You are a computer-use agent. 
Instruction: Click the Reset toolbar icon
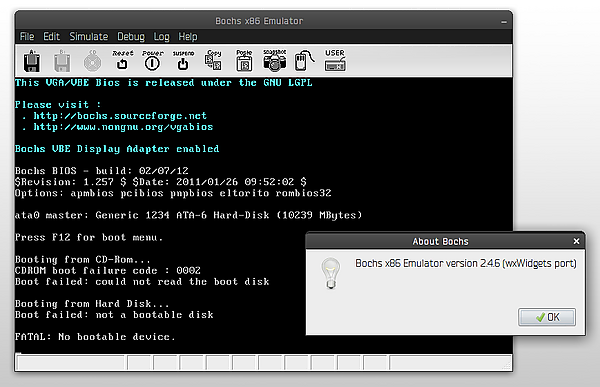122,60
